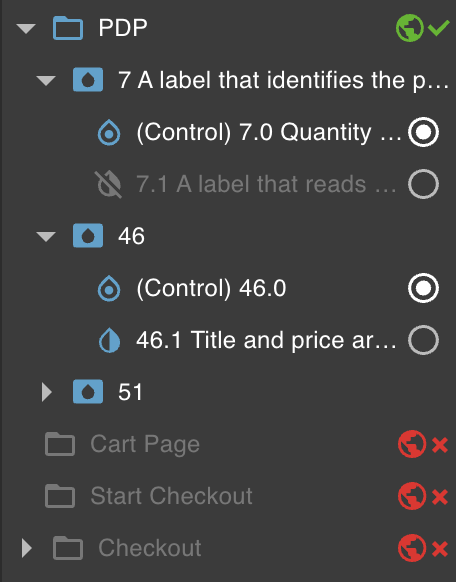Select the radio button for (Control) 7.0 Quantity
The height and width of the screenshot is (582, 456).
coord(423,132)
